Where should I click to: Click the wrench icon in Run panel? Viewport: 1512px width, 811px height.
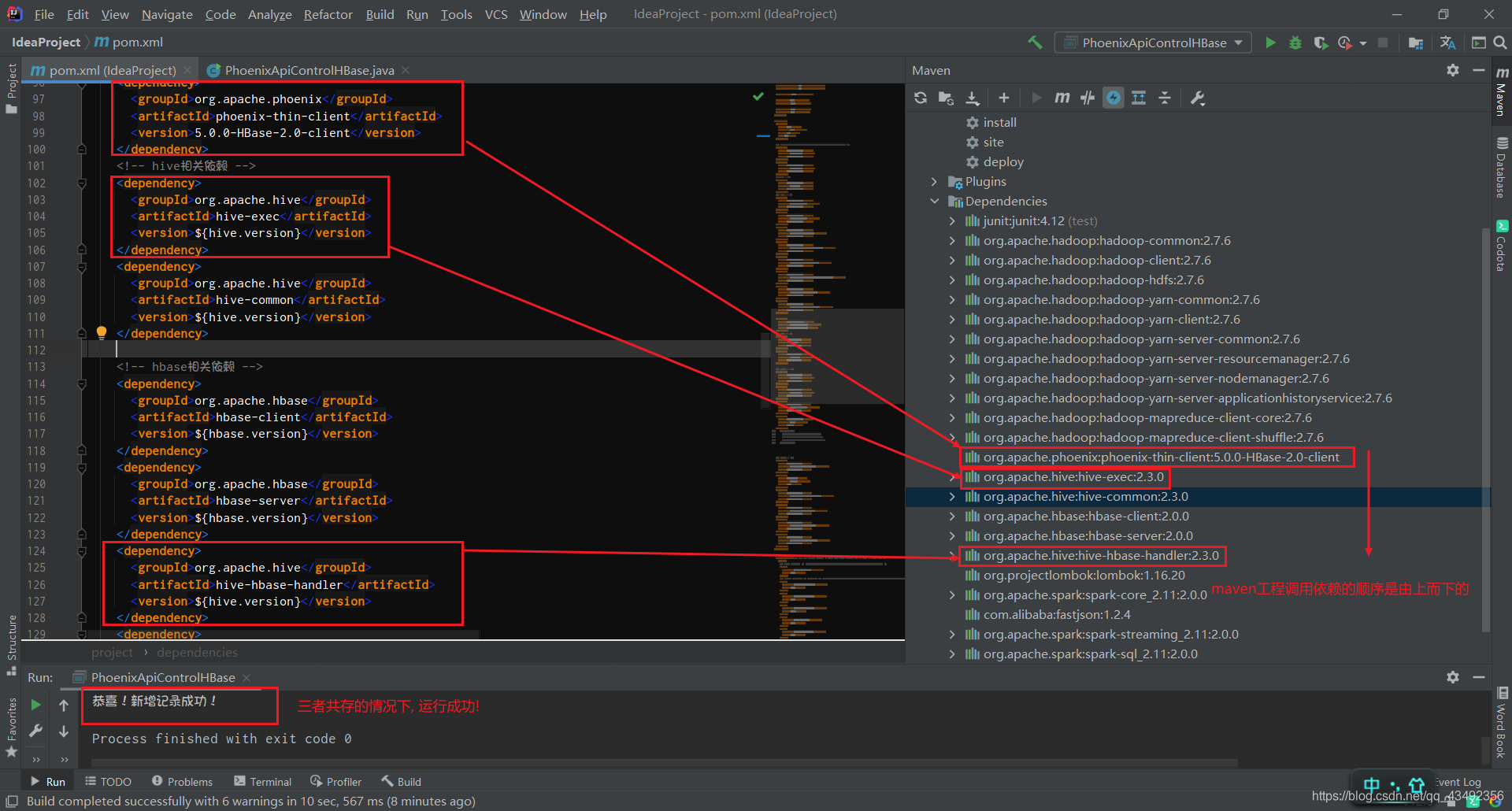(x=35, y=731)
